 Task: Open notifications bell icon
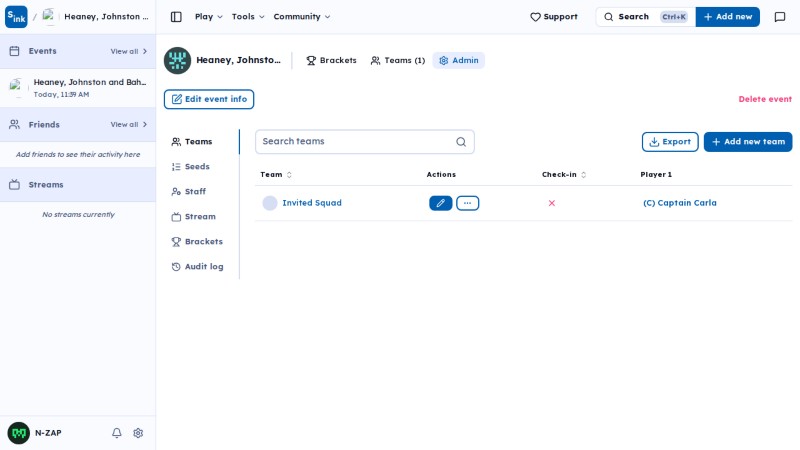tap(117, 433)
